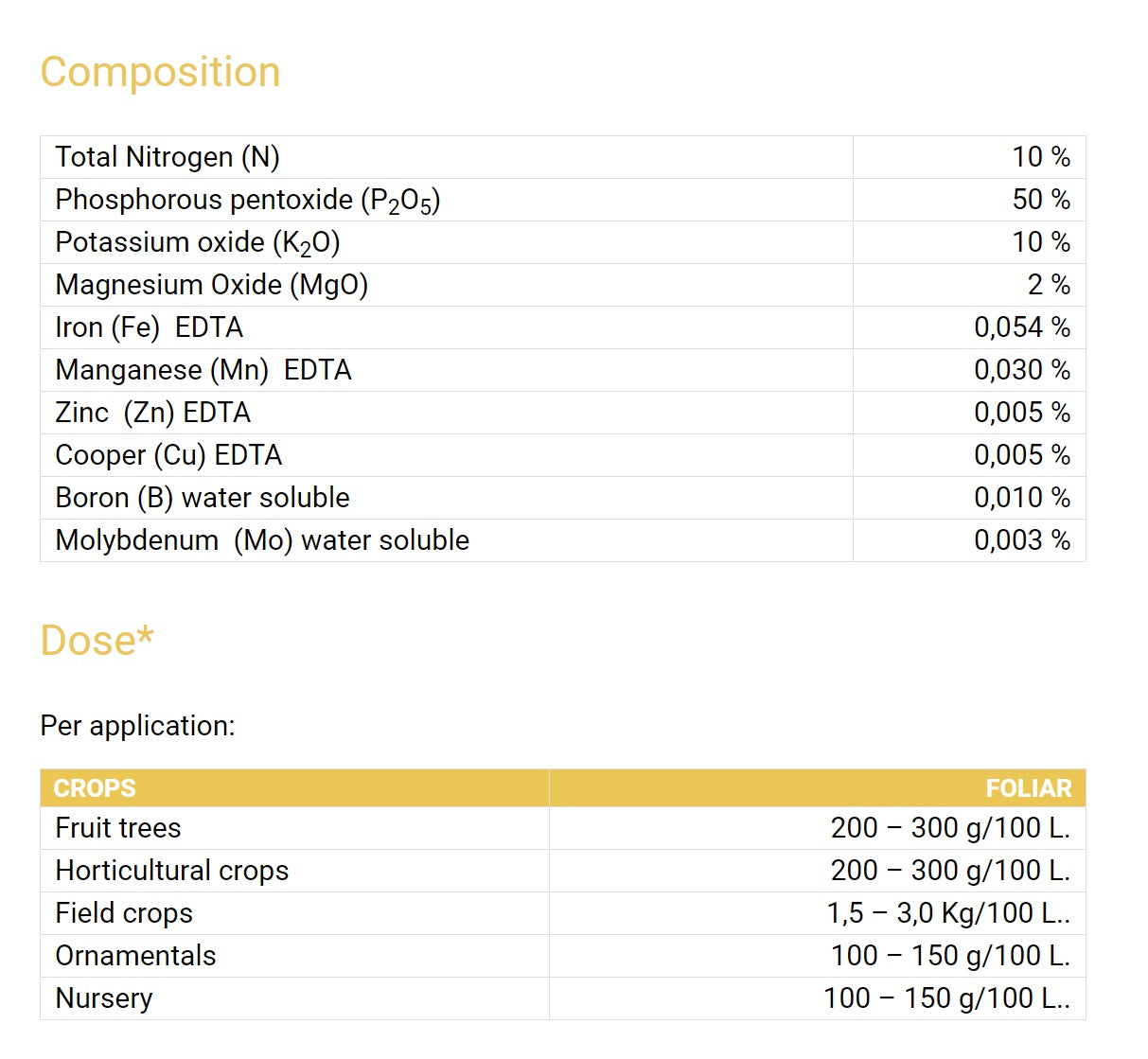This screenshot has width=1148, height=1059.
Task: Click the Zinc (Zn) EDTA row label
Action: pos(152,413)
